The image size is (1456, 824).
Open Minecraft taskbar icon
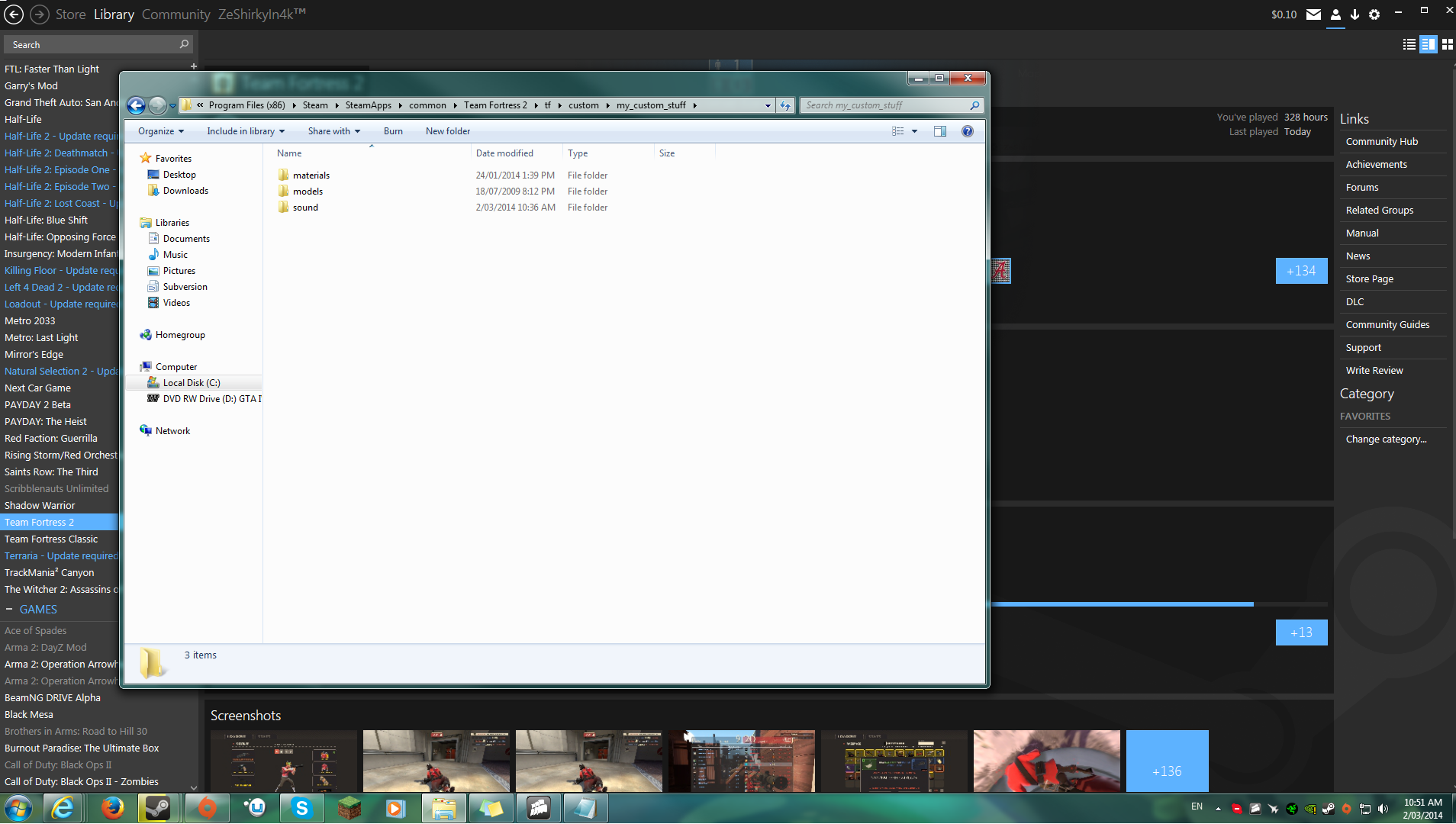click(x=349, y=808)
